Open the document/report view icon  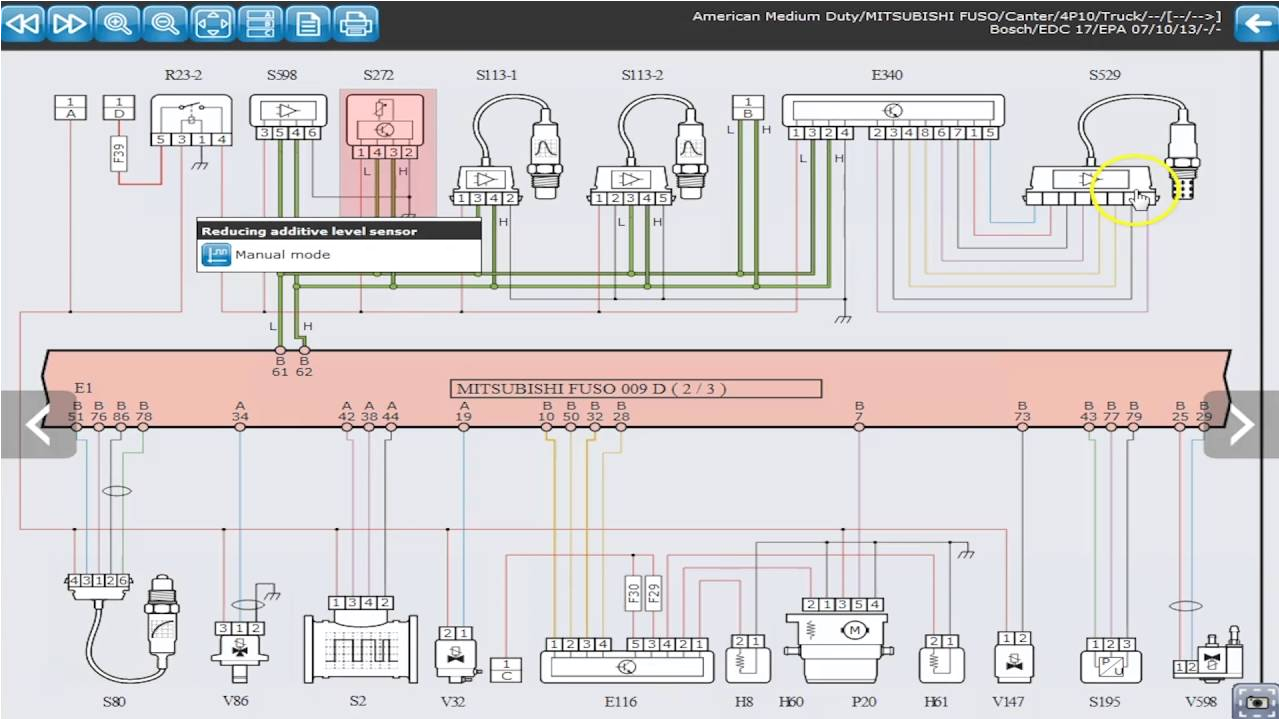coord(309,23)
